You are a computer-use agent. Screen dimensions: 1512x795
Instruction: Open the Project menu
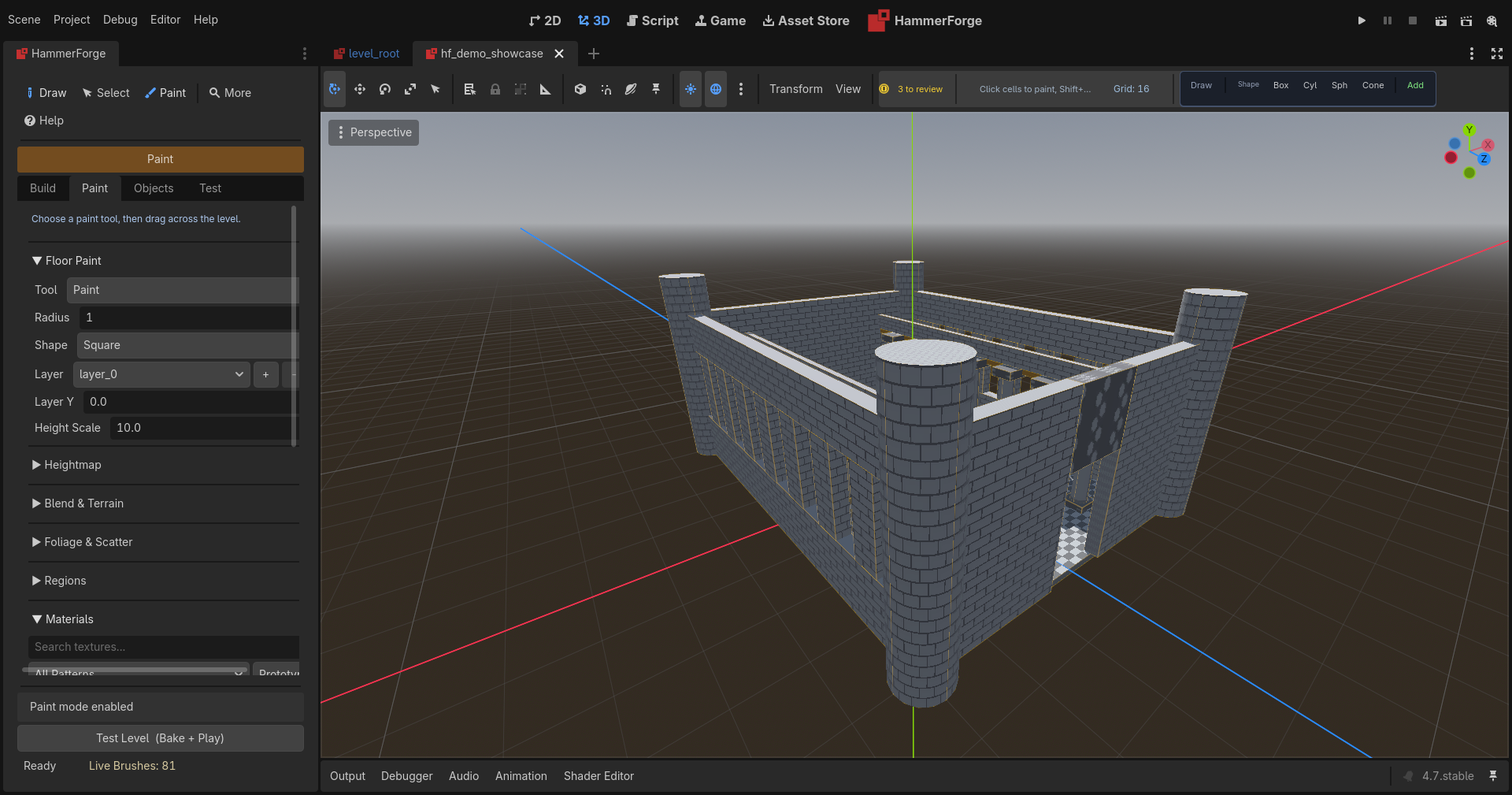tap(72, 20)
